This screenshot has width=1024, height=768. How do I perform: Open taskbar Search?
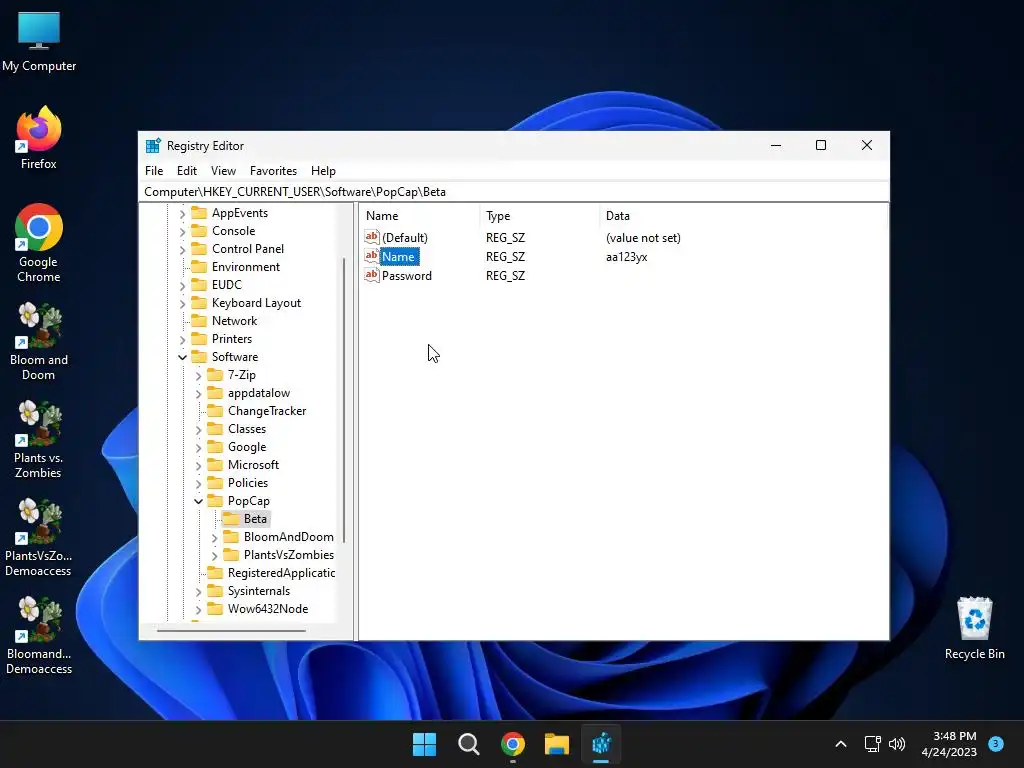point(469,744)
